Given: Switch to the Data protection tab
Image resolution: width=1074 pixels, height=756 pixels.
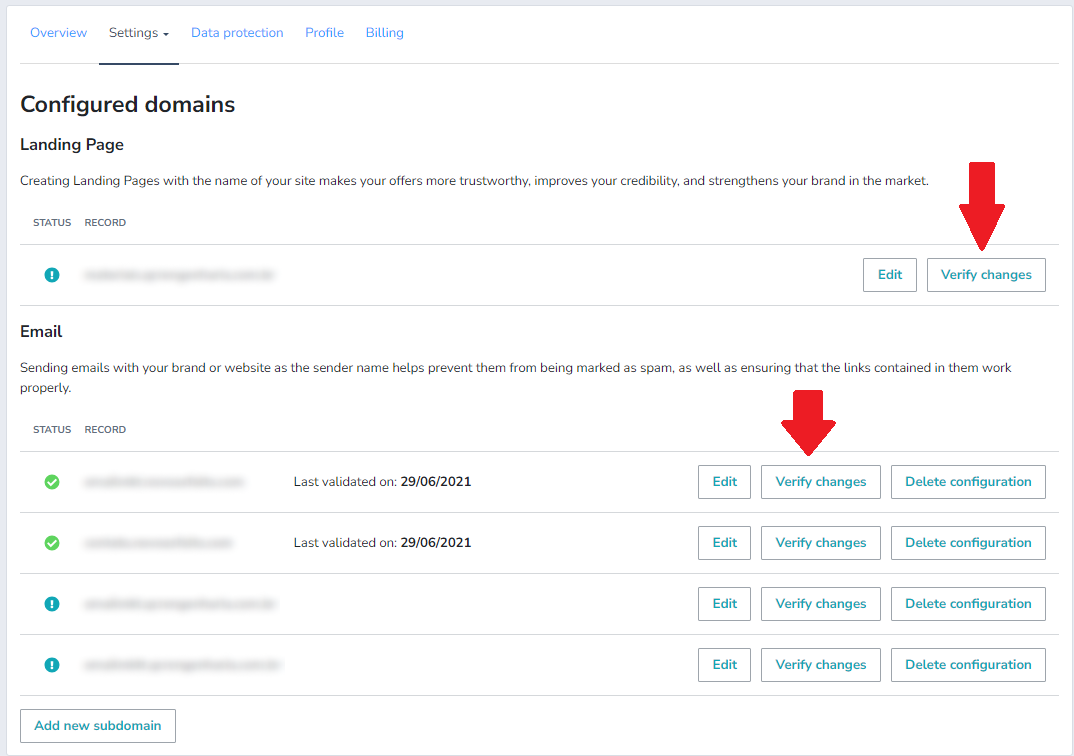Looking at the screenshot, I should 237,33.
